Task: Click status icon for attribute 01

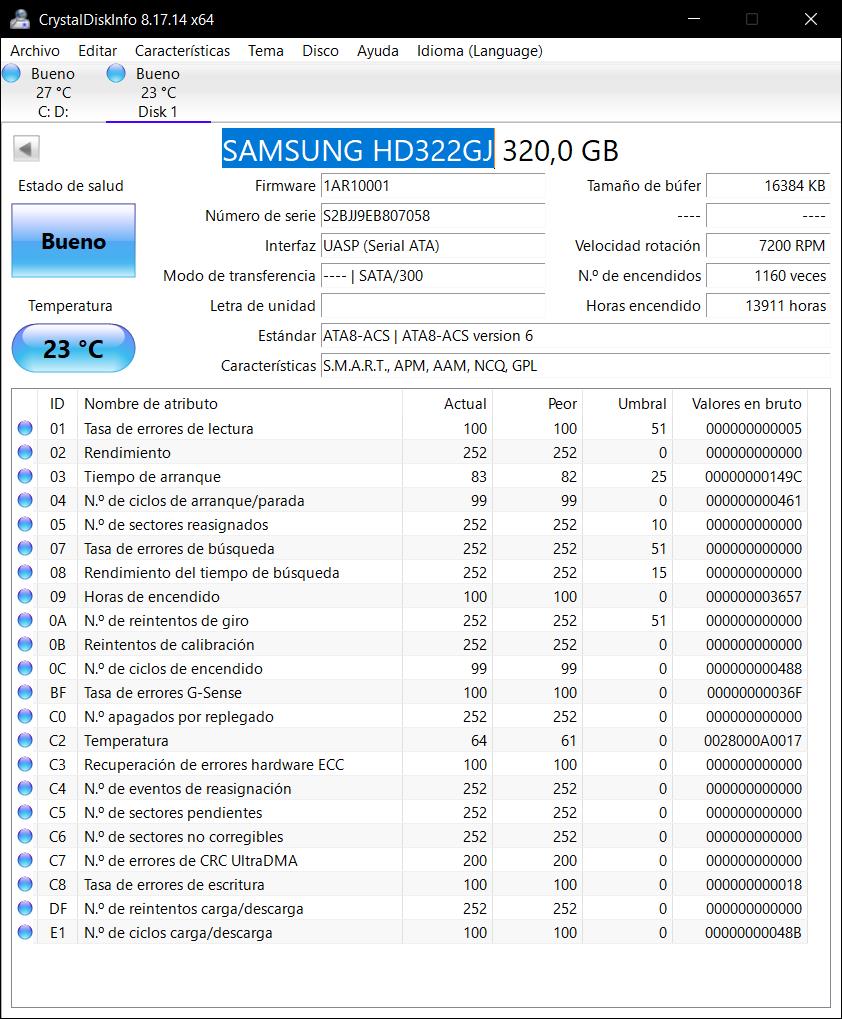Action: point(25,428)
